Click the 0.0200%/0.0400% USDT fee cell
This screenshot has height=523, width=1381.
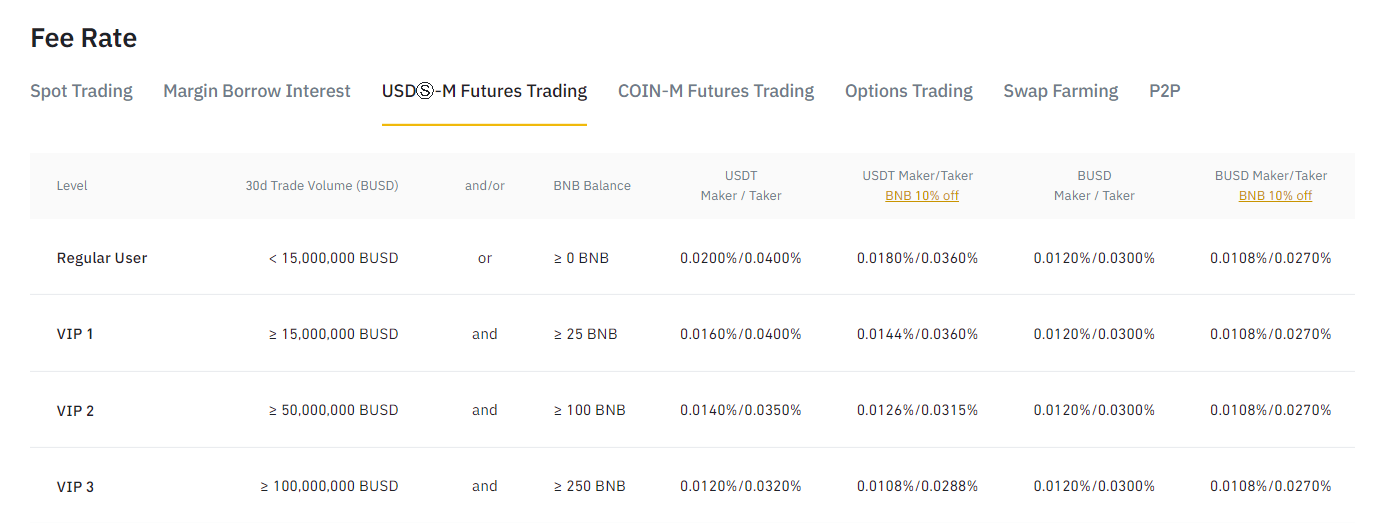pyautogui.click(x=741, y=258)
